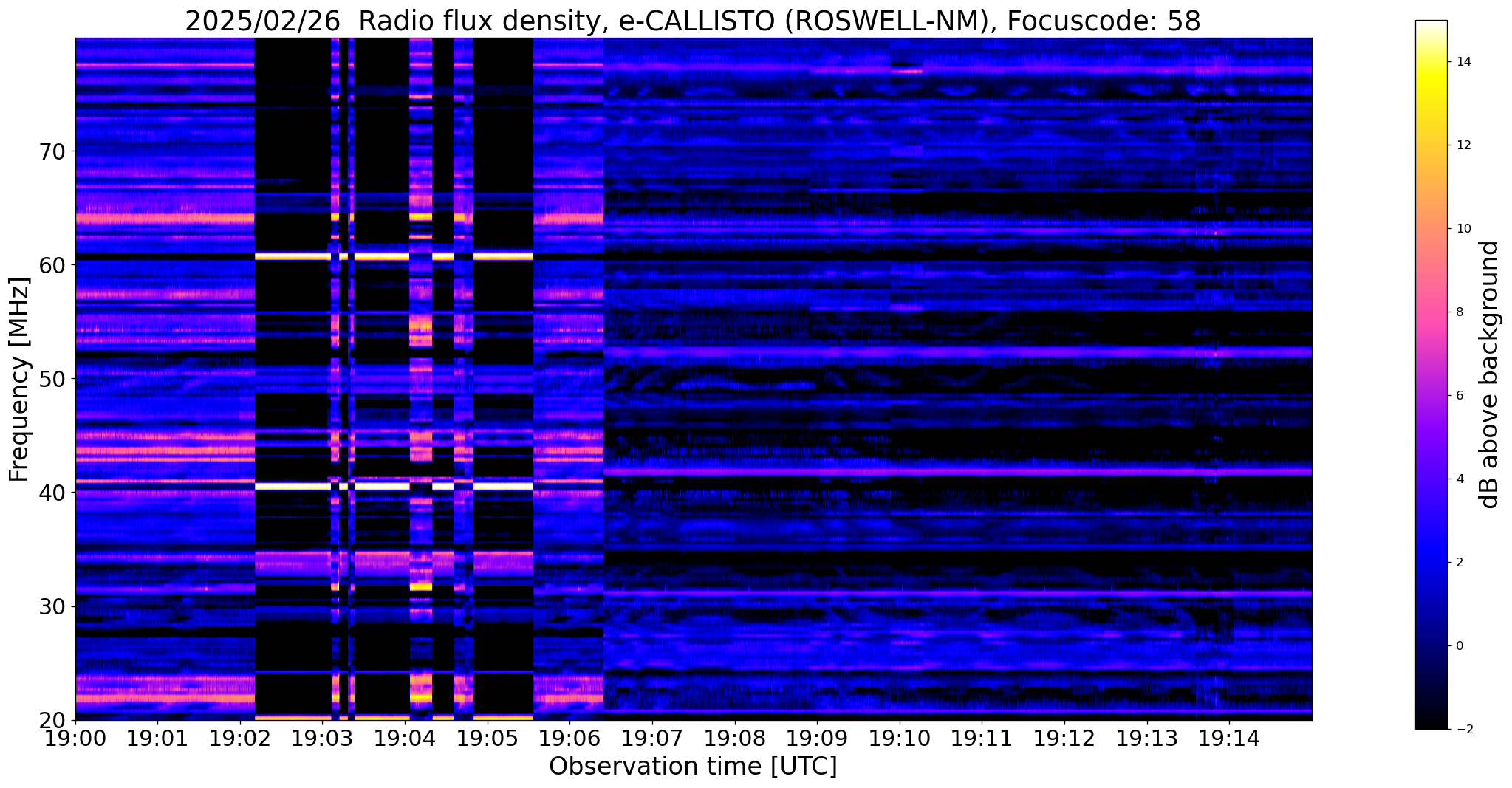This screenshot has height=788, width=1512.
Task: Click the 'Observation time [UTC]' x-axis label
Action: tap(693, 767)
